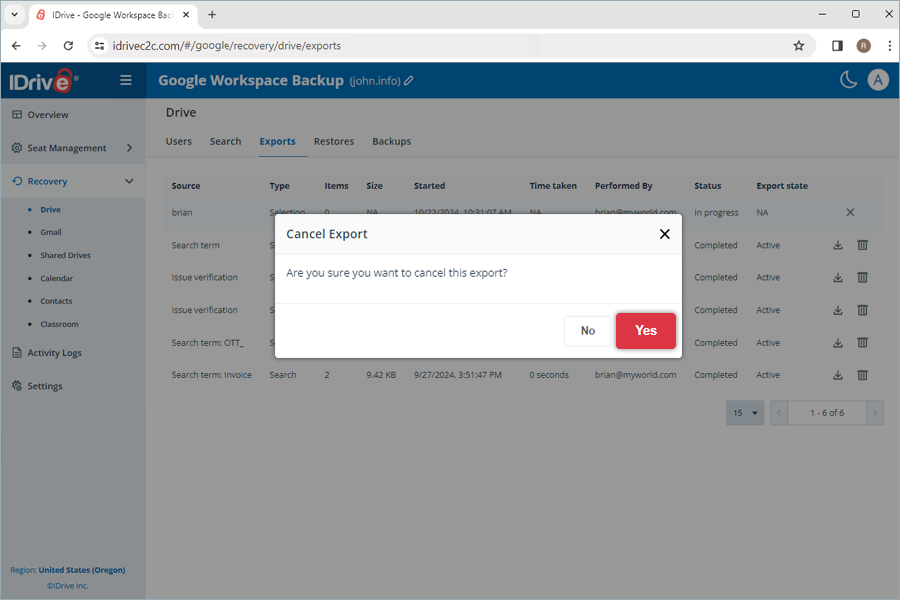Cancel brian's in-progress export via the X icon

click(x=850, y=212)
